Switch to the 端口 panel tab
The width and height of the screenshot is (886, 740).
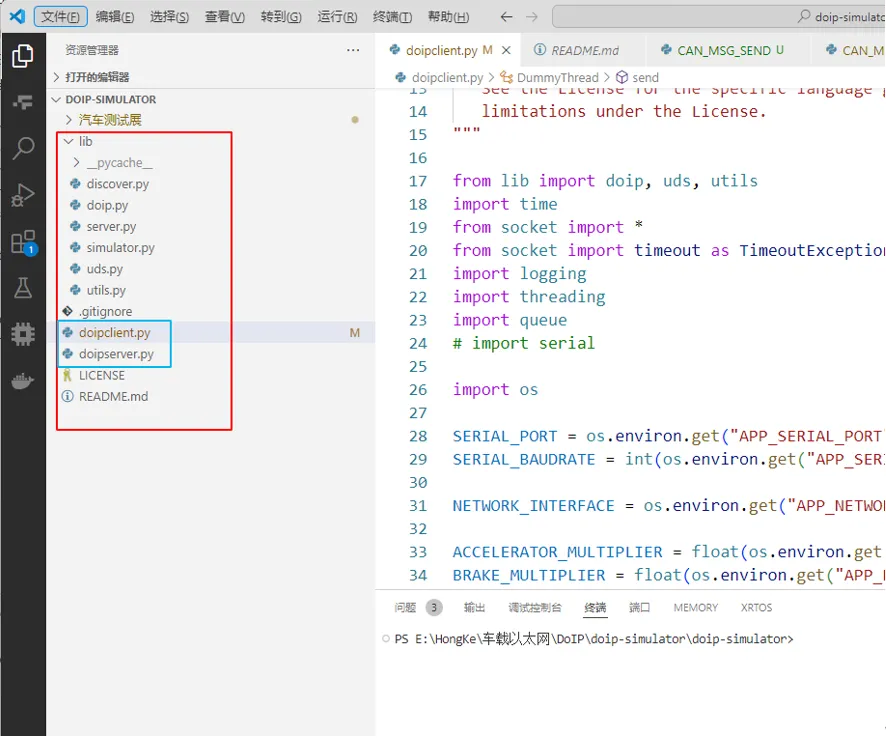640,608
